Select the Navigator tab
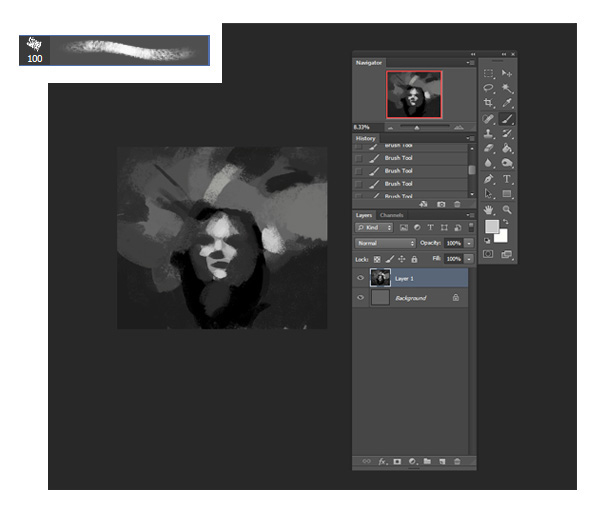Viewport: 600px width, 519px height. (368, 63)
